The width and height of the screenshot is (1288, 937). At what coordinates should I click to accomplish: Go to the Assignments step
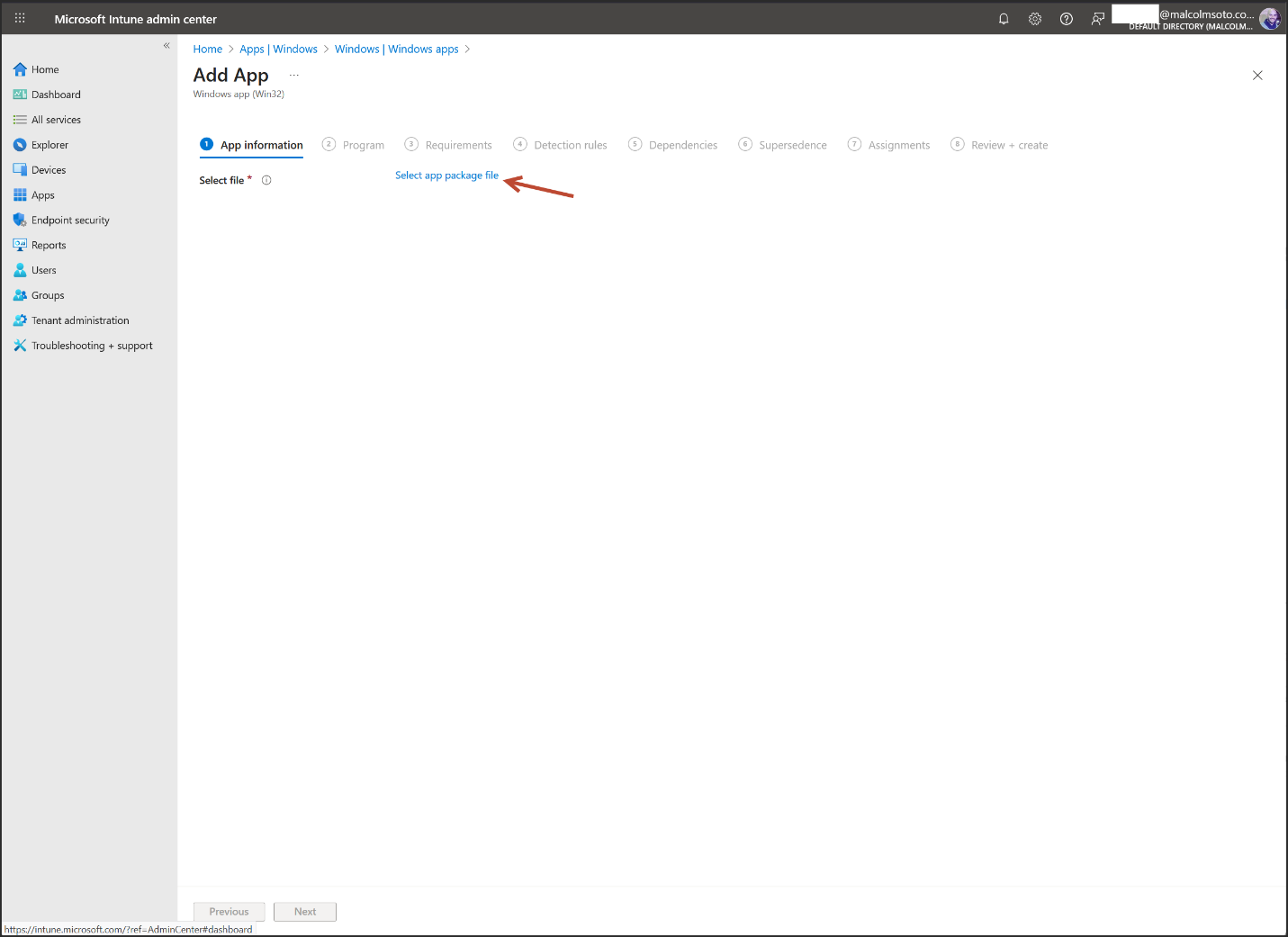tap(898, 144)
